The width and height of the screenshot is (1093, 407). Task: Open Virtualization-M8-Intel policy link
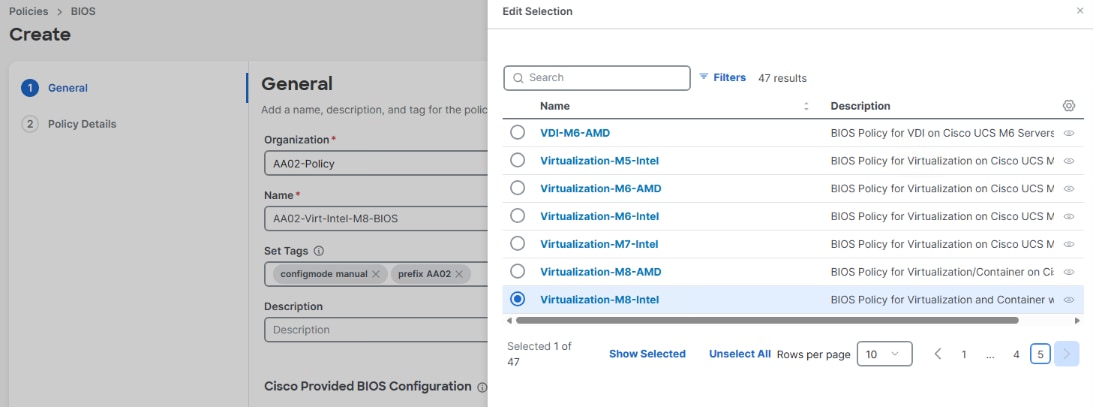(x=599, y=300)
